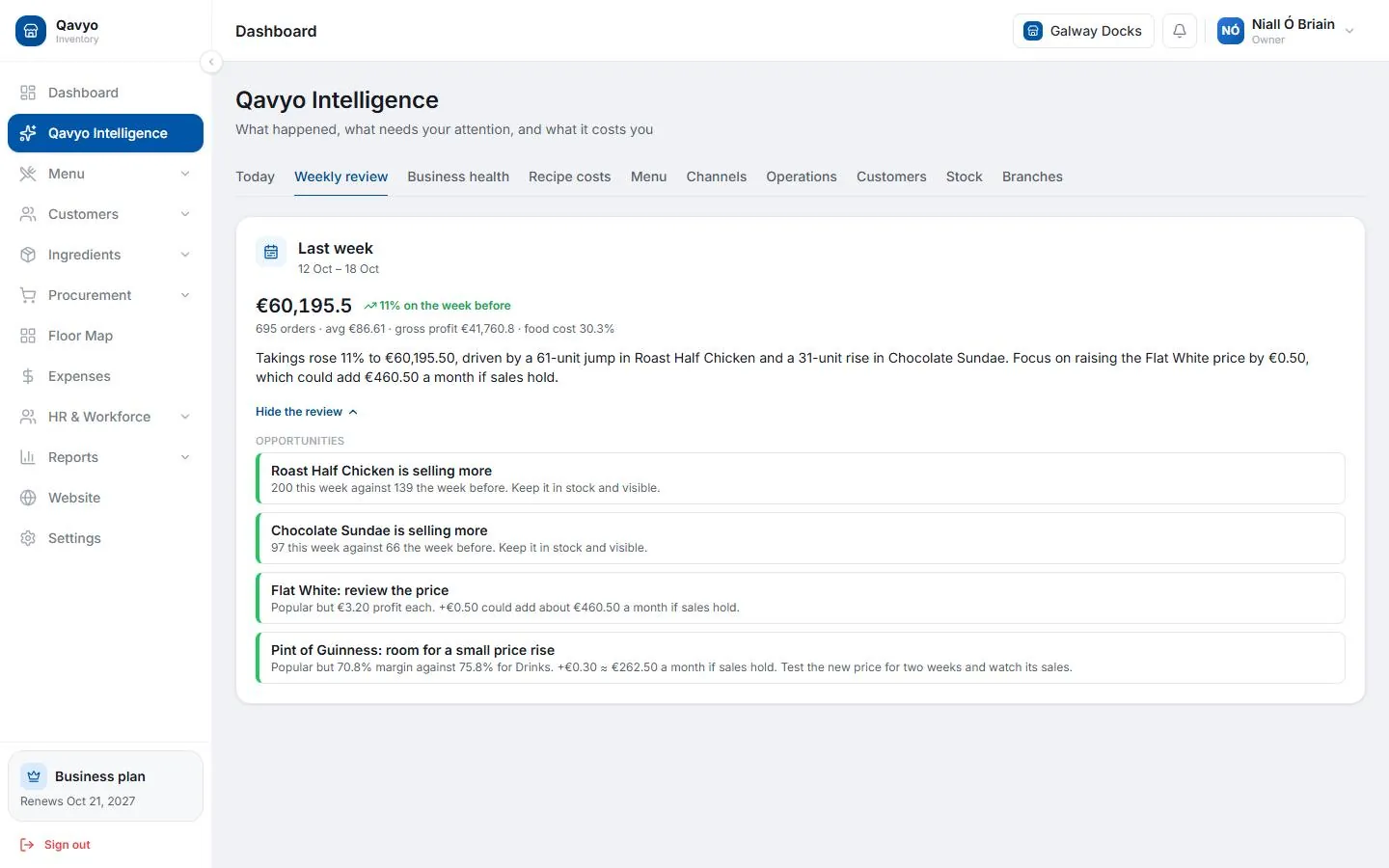
Task: Click the Customers people icon
Action: [x=28, y=214]
